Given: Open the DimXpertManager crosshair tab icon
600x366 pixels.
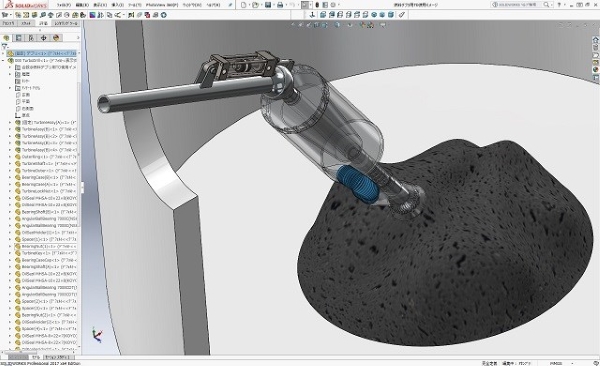Looking at the screenshot, I should tap(44, 38).
